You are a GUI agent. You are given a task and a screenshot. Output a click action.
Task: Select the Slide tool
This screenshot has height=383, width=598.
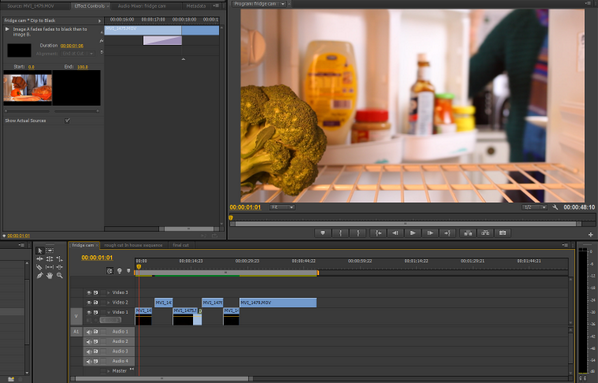coord(59,267)
